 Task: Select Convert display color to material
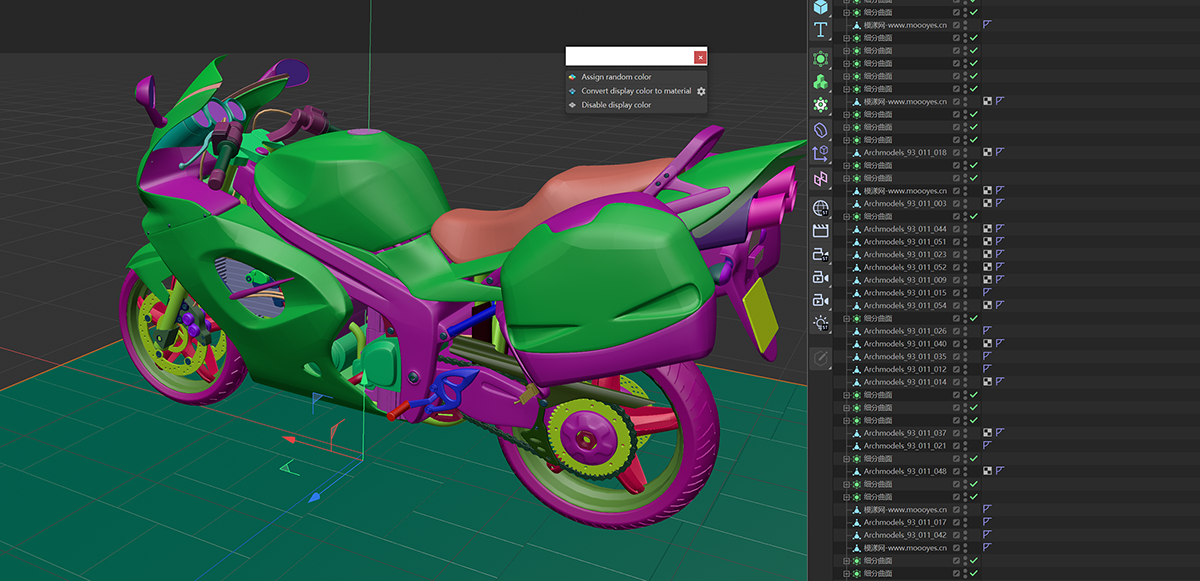tap(636, 91)
